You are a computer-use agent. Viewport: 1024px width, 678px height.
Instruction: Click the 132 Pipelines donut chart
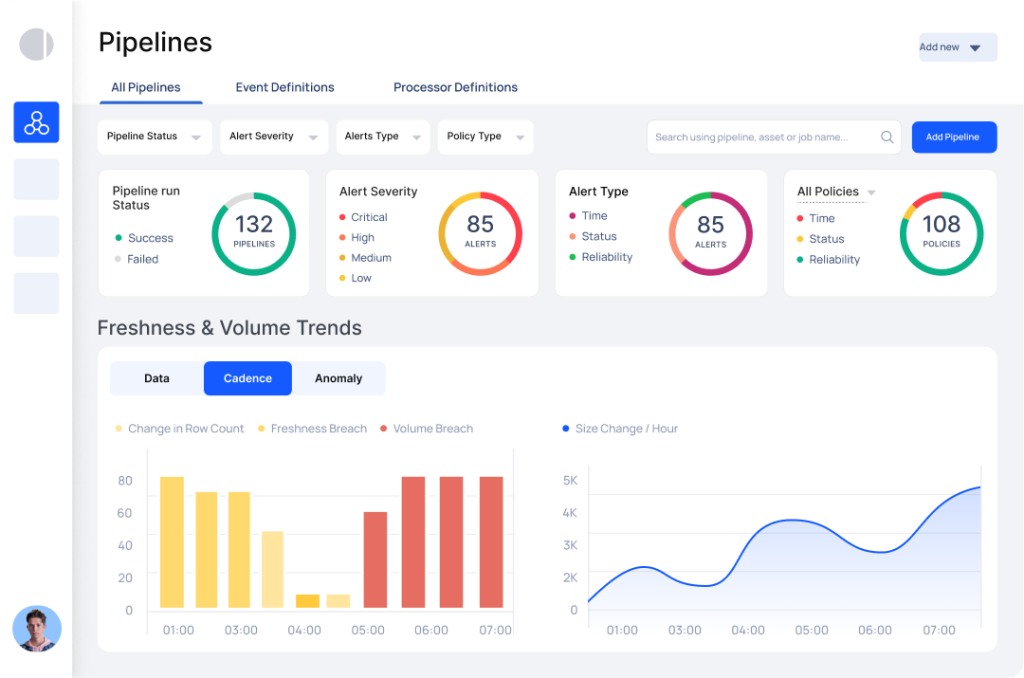coord(253,234)
